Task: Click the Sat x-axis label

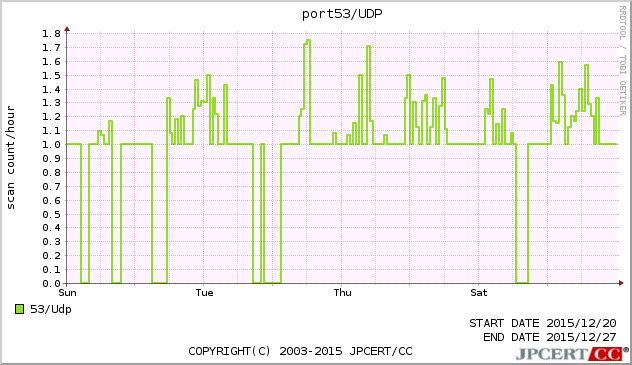Action: pyautogui.click(x=479, y=292)
